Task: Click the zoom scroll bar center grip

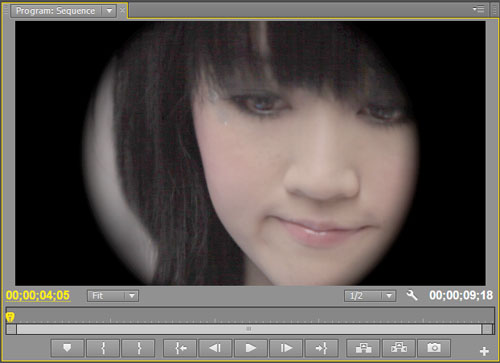Action: tap(249, 329)
